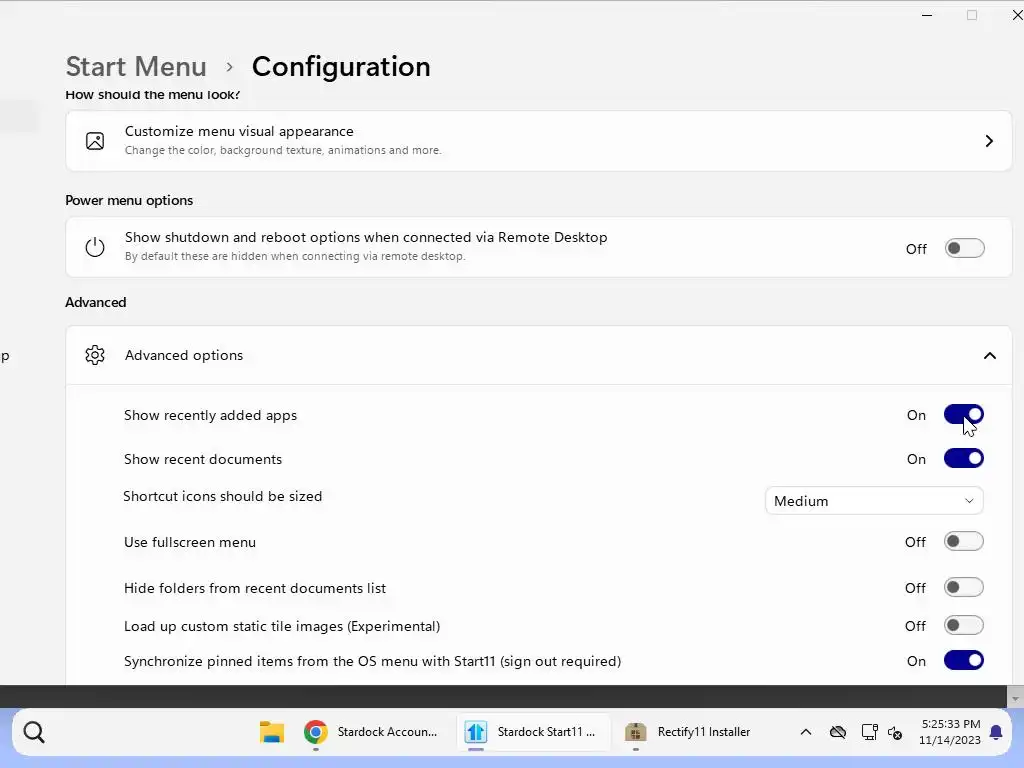1024x768 pixels.
Task: Turn off Show recent documents
Action: click(964, 459)
